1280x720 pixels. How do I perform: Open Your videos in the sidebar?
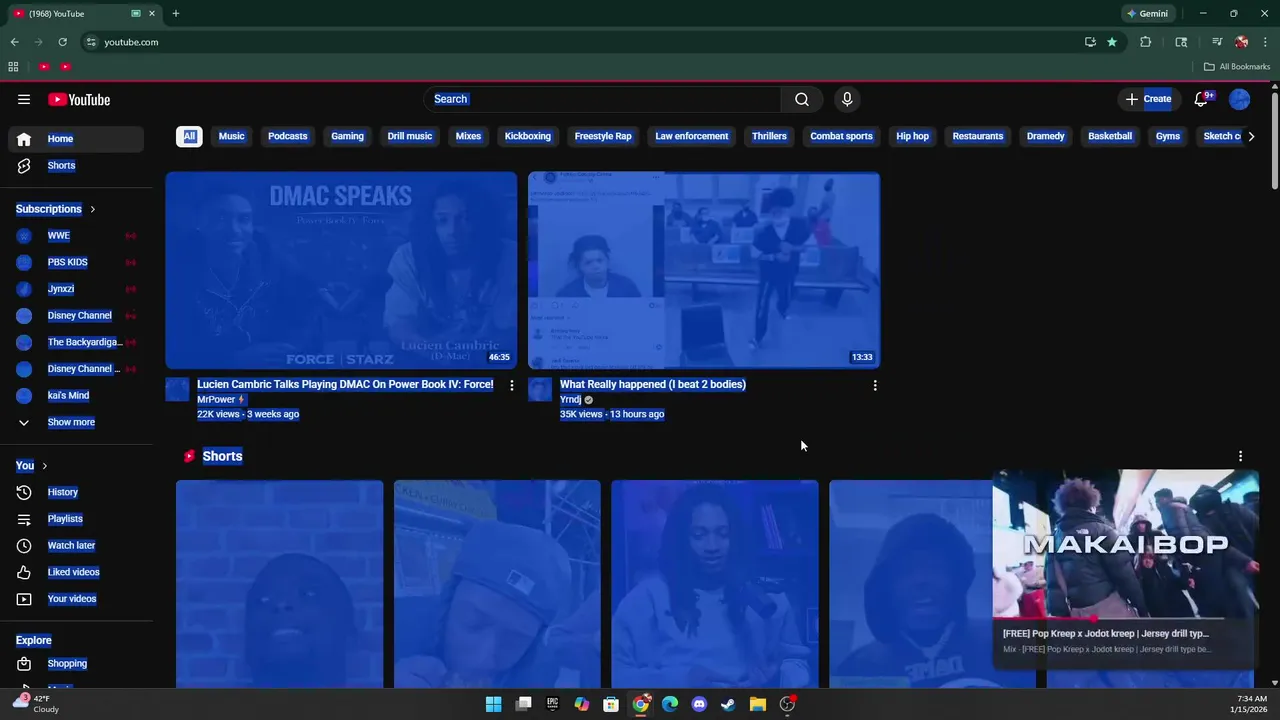[x=76, y=599]
